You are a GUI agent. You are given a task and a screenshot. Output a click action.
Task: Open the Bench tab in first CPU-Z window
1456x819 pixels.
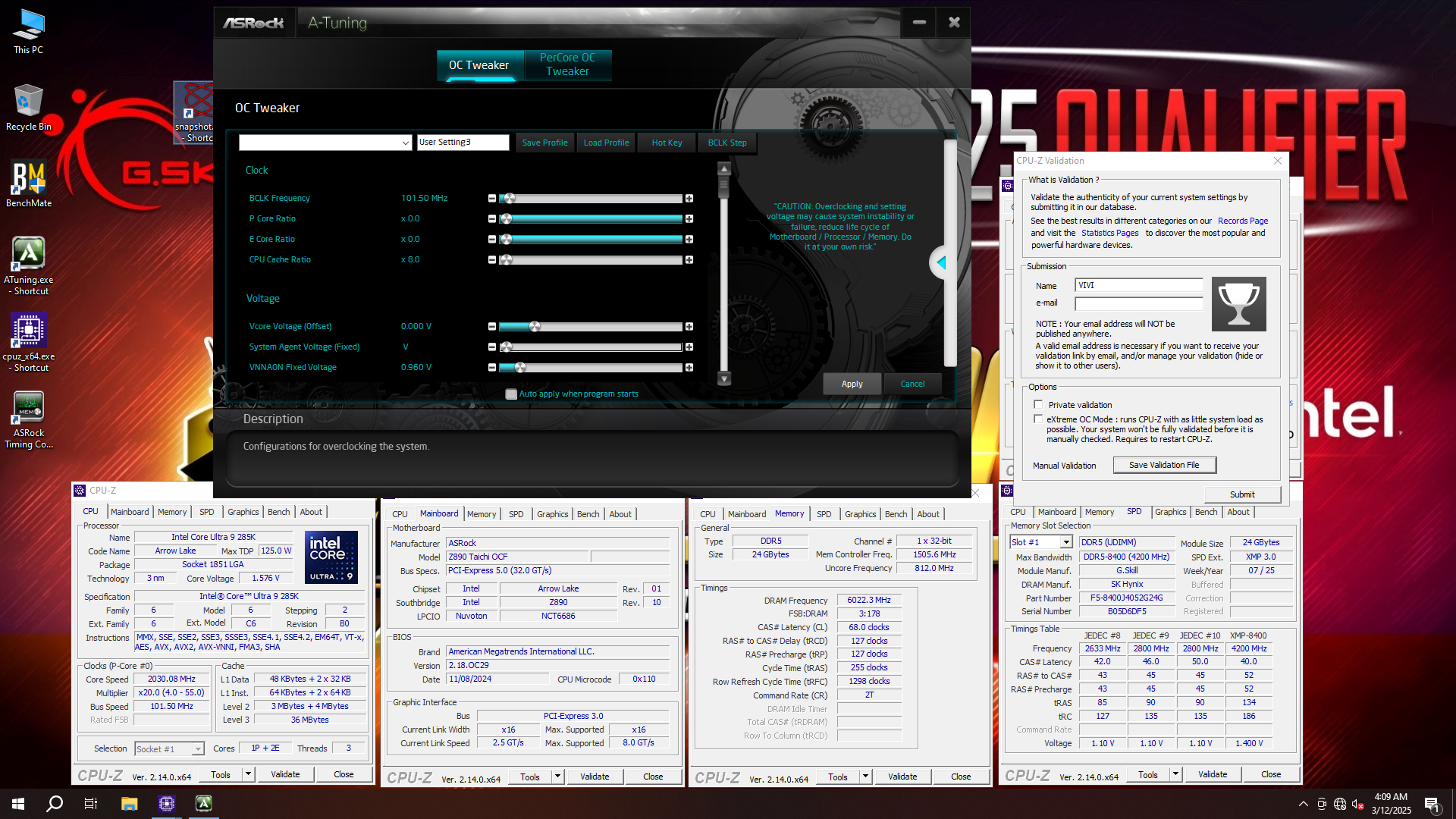click(x=278, y=512)
